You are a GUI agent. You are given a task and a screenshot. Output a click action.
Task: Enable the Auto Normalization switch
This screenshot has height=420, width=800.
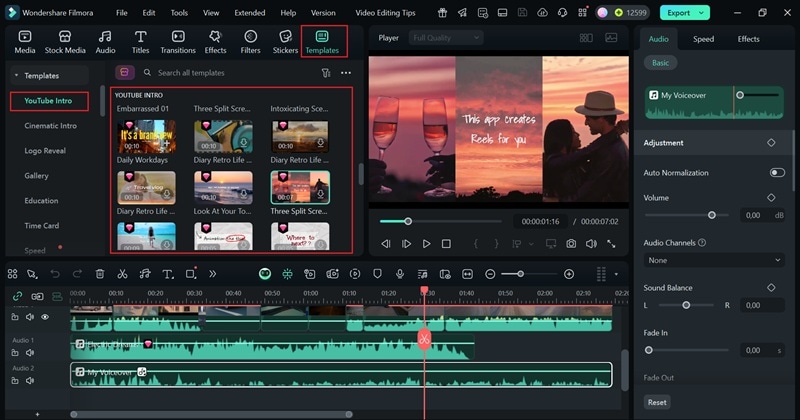pyautogui.click(x=776, y=173)
